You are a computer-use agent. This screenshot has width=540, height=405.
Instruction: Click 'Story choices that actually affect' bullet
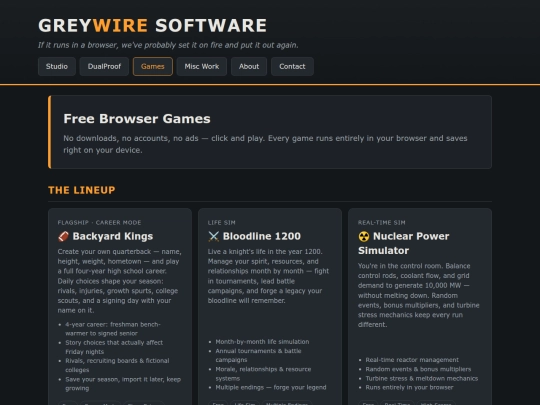pyautogui.click(x=114, y=347)
